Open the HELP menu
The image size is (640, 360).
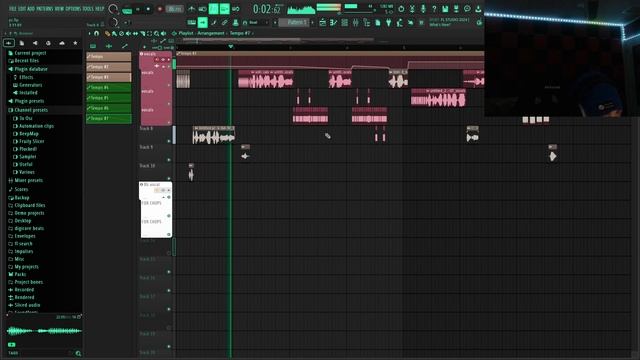100,9
